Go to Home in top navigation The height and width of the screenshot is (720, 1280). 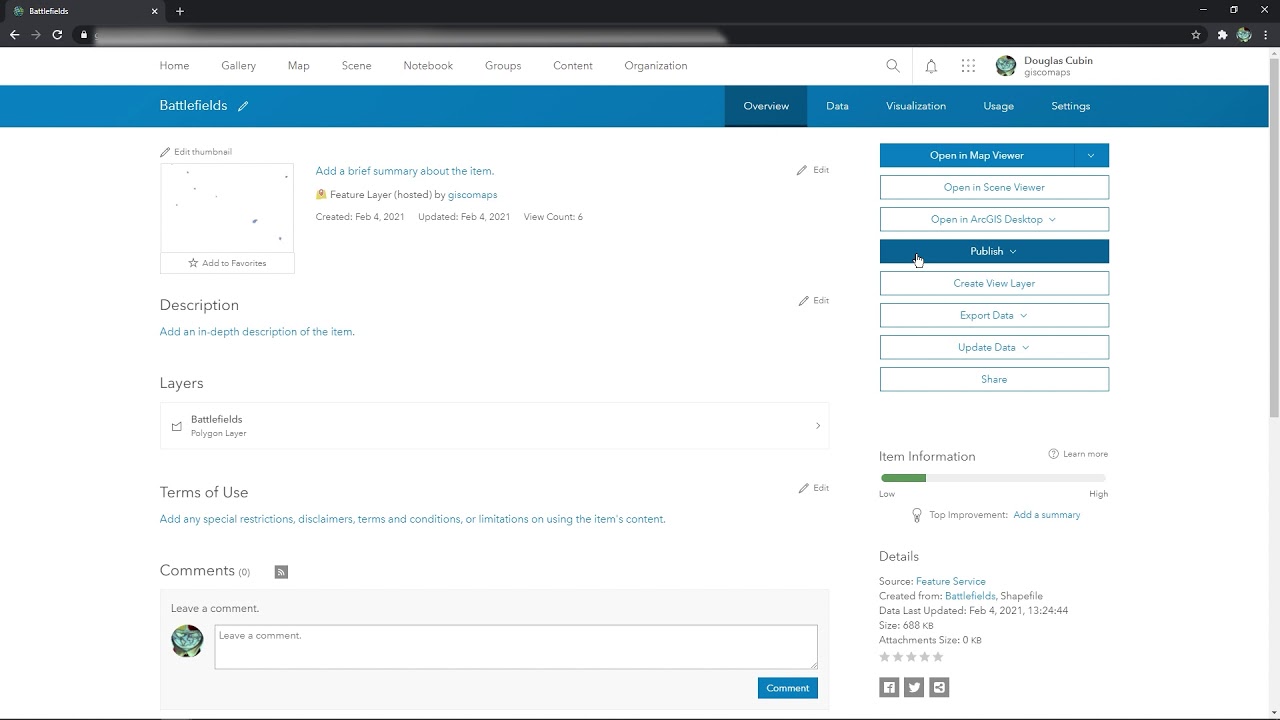coord(174,66)
